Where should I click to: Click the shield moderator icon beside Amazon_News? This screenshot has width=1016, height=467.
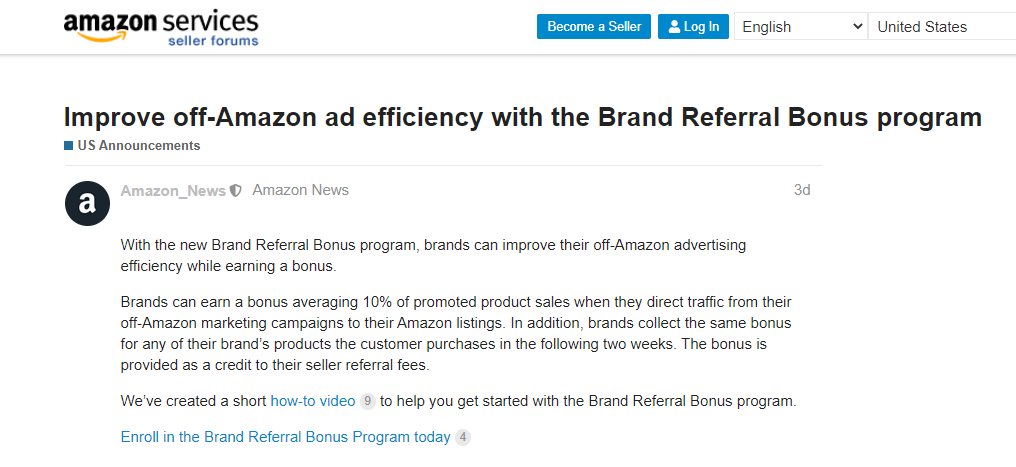click(236, 190)
